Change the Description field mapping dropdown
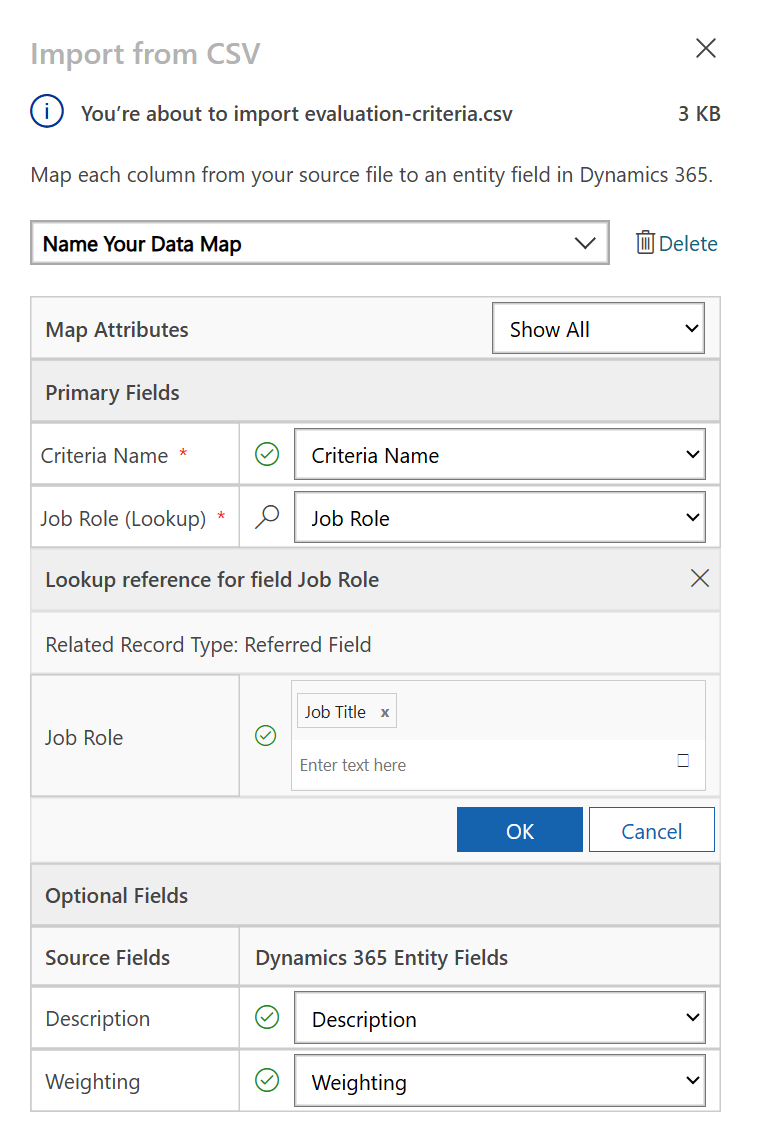The image size is (760, 1135). (499, 1019)
